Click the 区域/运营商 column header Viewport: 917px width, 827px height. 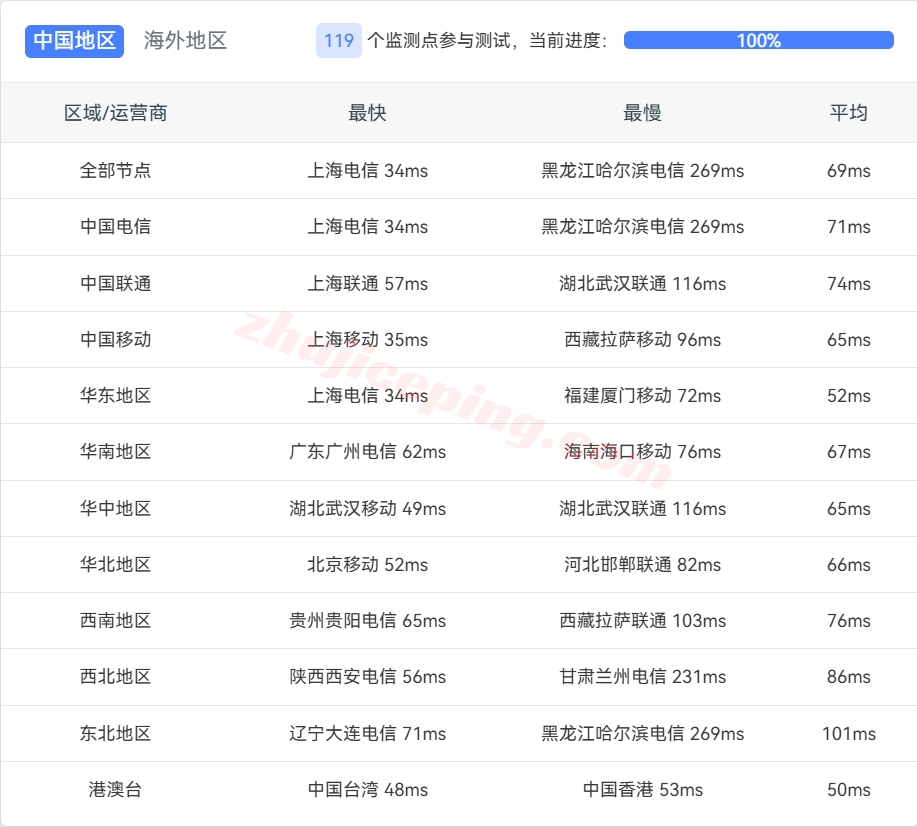point(116,113)
